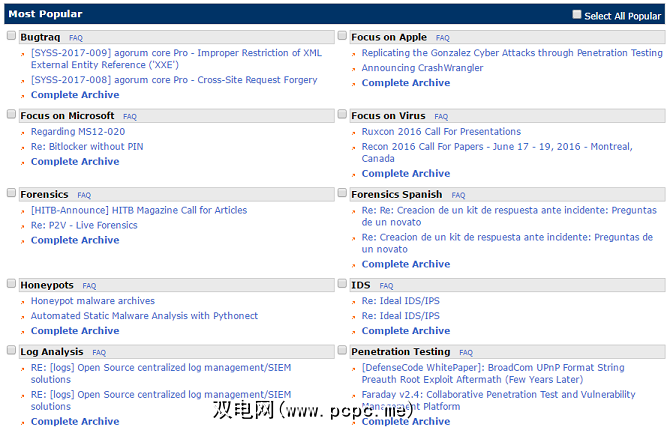Open the Penetration Testing FAQ
Image resolution: width=670 pixels, height=433 pixels.
pos(466,353)
